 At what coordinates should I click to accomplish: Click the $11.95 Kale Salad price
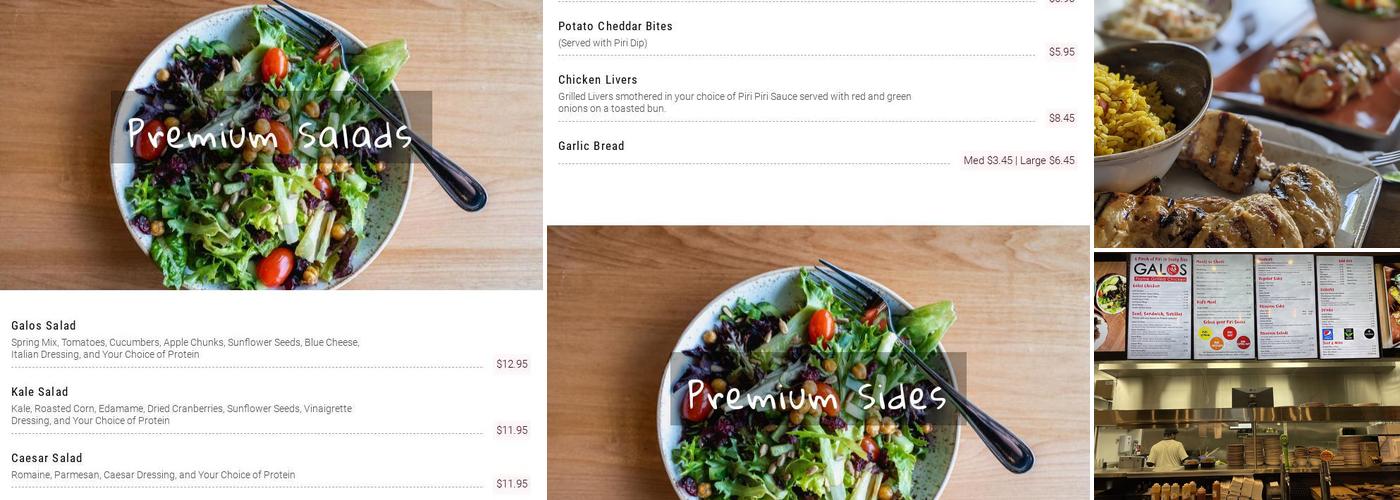click(512, 430)
